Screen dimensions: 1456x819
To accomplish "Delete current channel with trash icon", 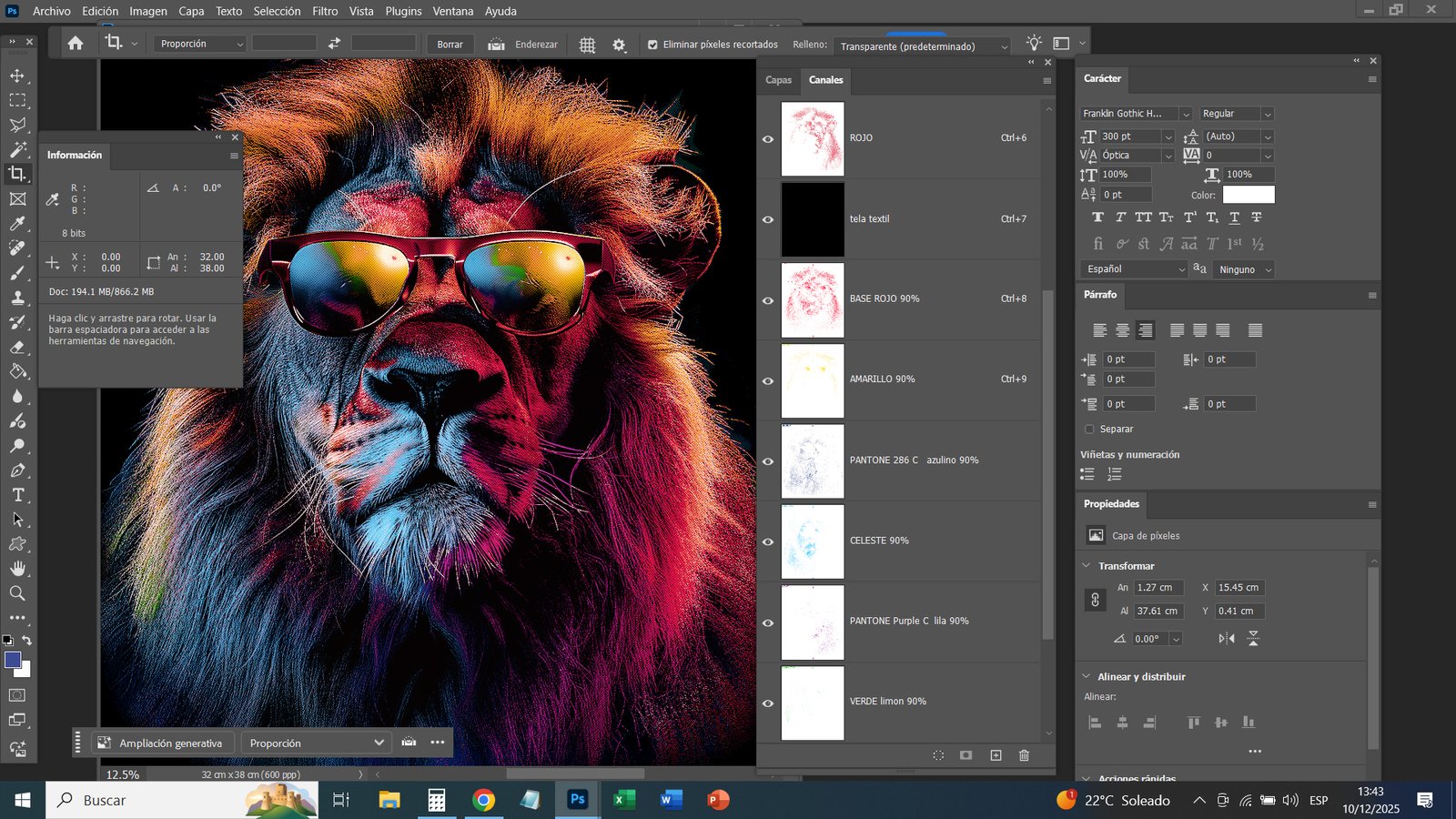I will click(1024, 755).
